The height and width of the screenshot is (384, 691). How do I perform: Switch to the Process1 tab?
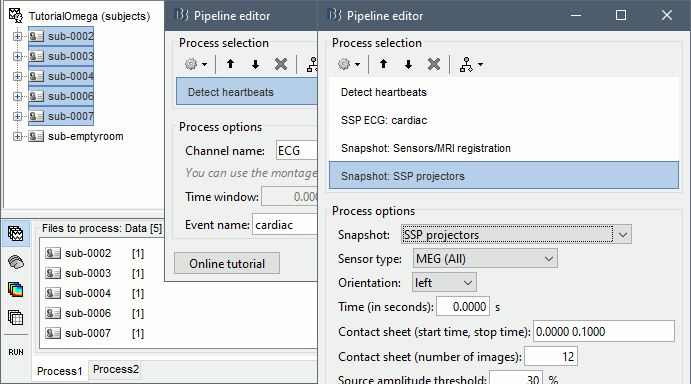[x=59, y=371]
